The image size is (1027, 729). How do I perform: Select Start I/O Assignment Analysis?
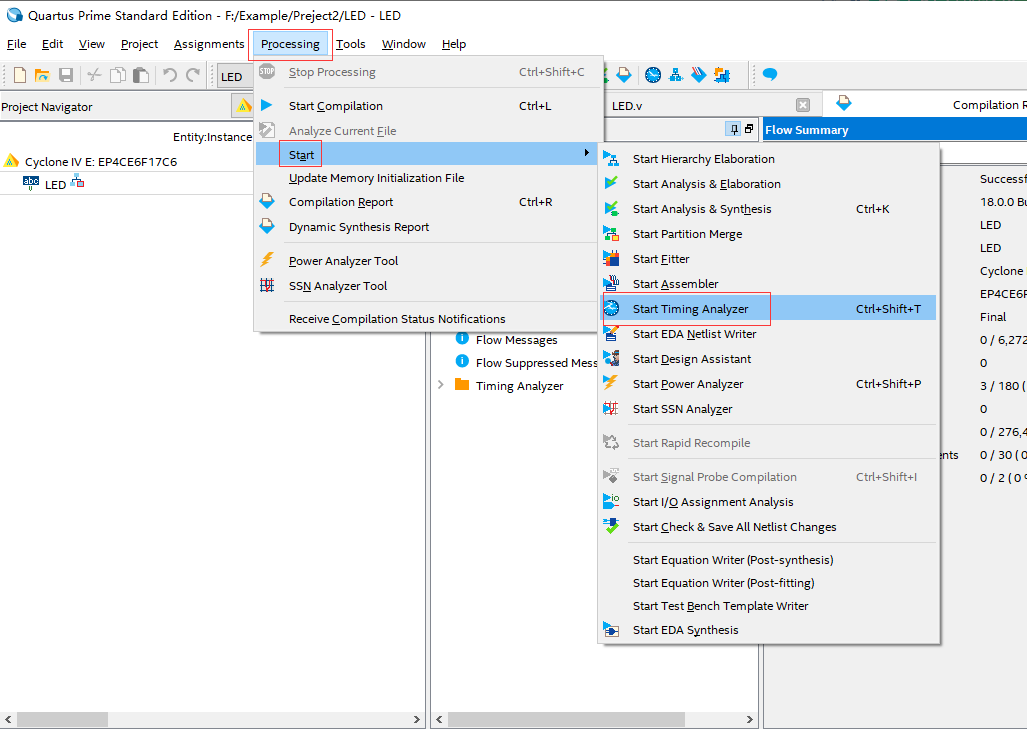point(769,502)
